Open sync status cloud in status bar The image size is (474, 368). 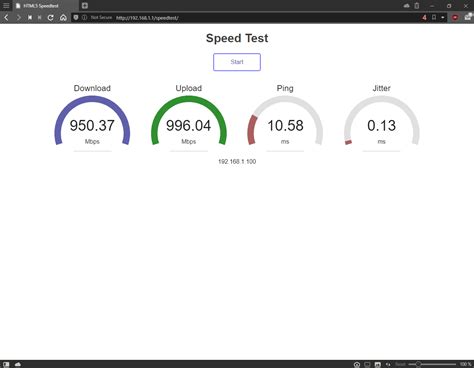tap(18, 364)
